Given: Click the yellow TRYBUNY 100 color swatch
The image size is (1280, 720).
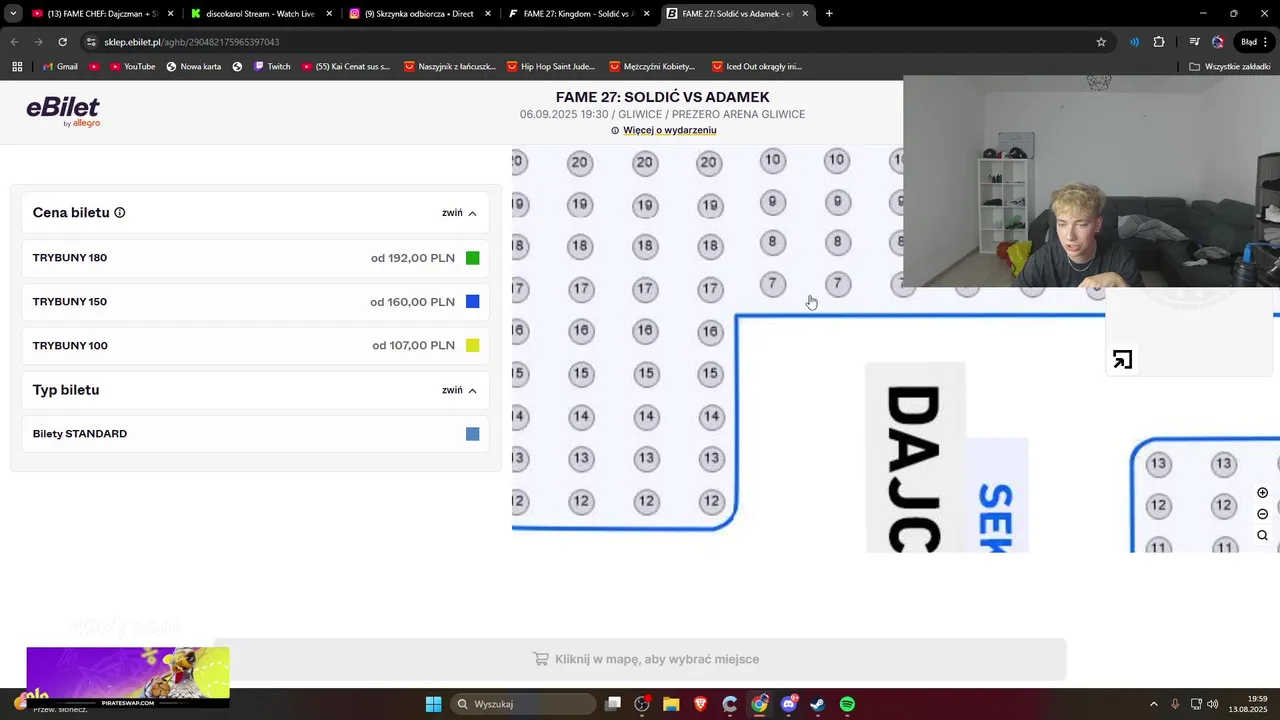Looking at the screenshot, I should coord(473,346).
